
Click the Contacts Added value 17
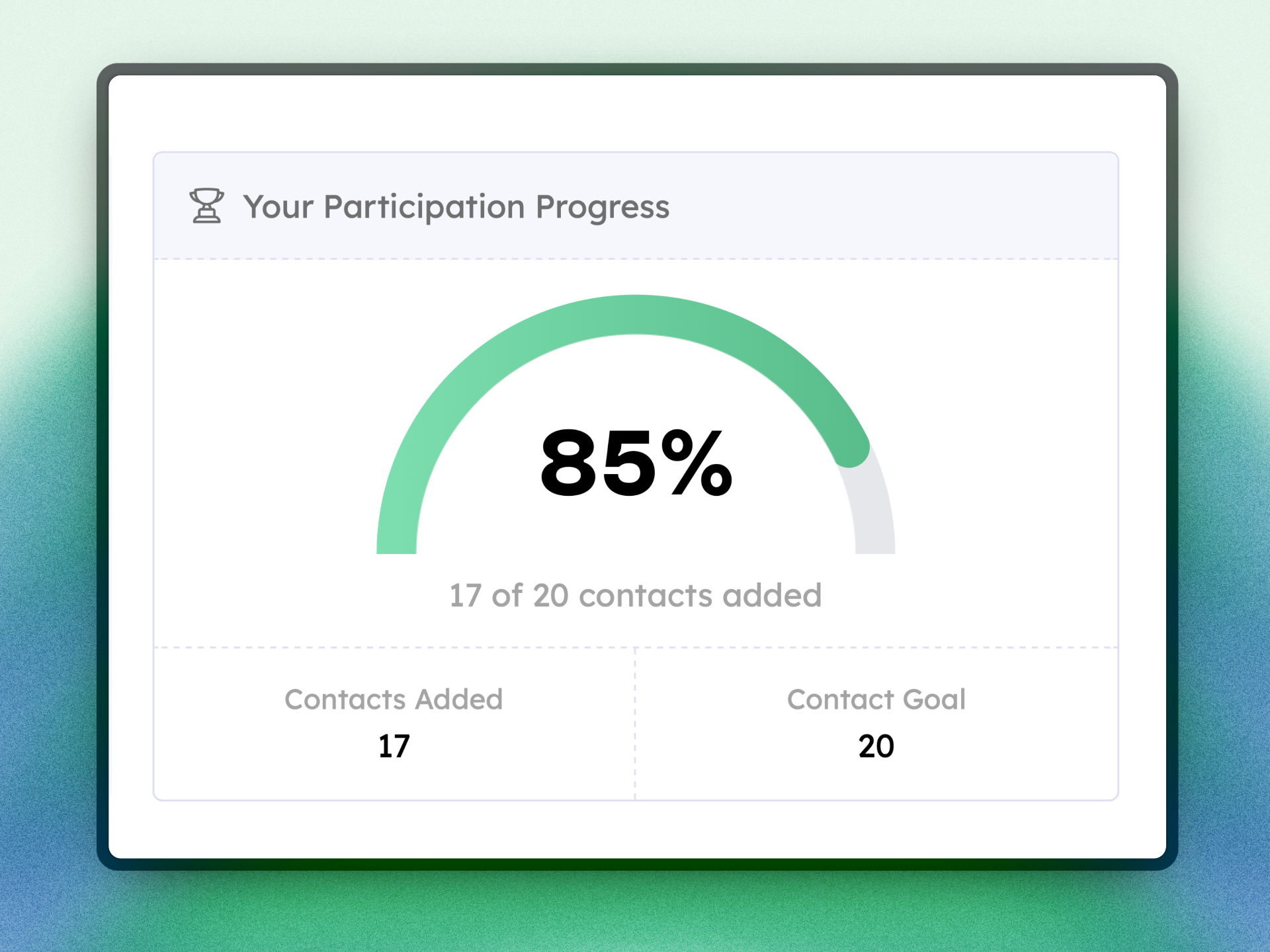(x=394, y=744)
